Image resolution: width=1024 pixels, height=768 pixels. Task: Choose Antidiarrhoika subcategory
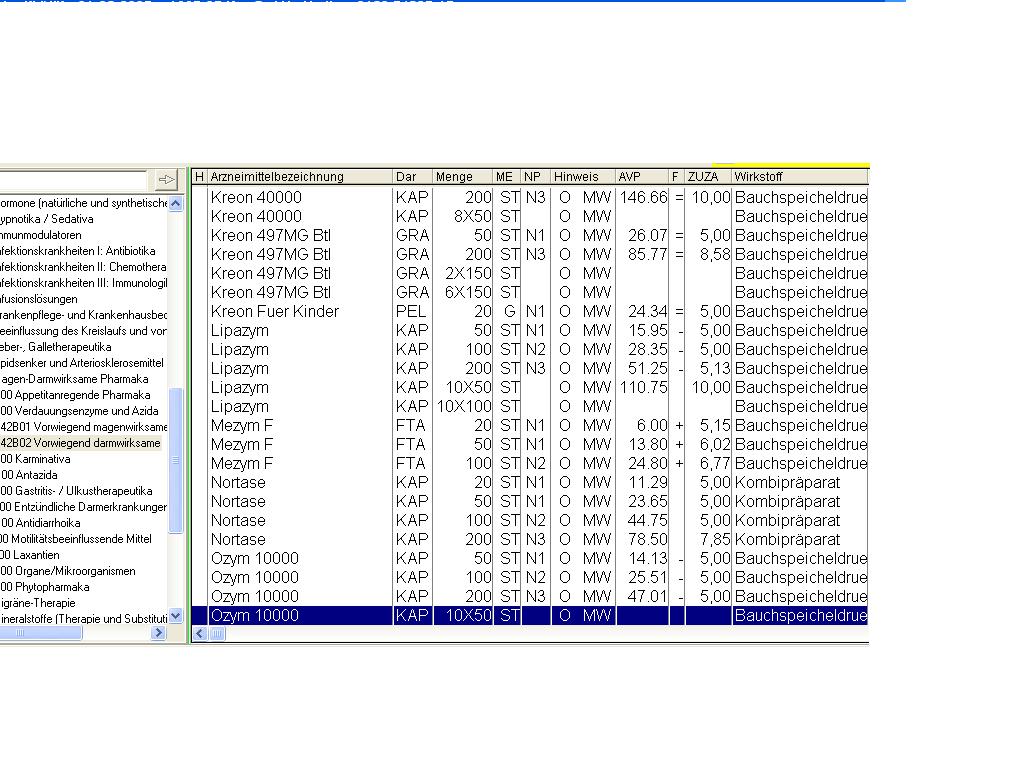(x=40, y=523)
